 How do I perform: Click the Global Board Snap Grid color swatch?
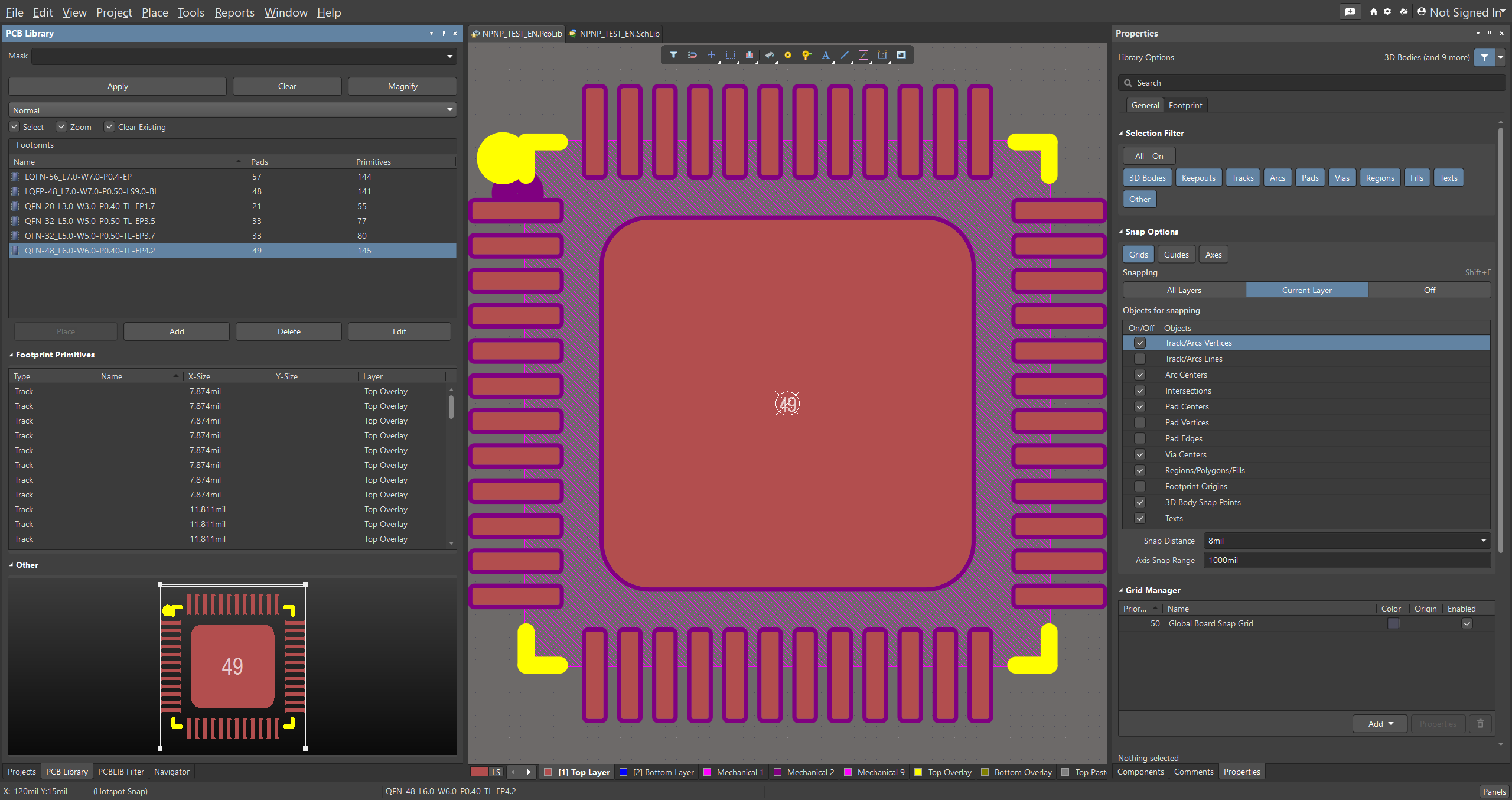1393,623
